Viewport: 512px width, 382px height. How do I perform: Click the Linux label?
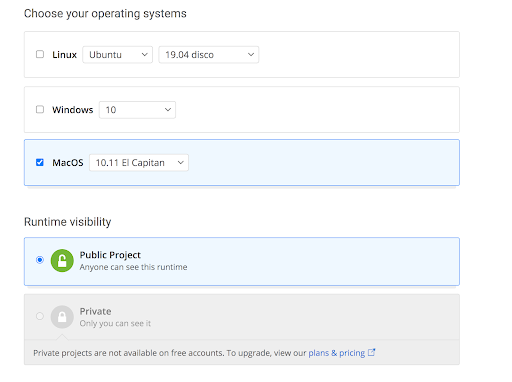point(64,55)
